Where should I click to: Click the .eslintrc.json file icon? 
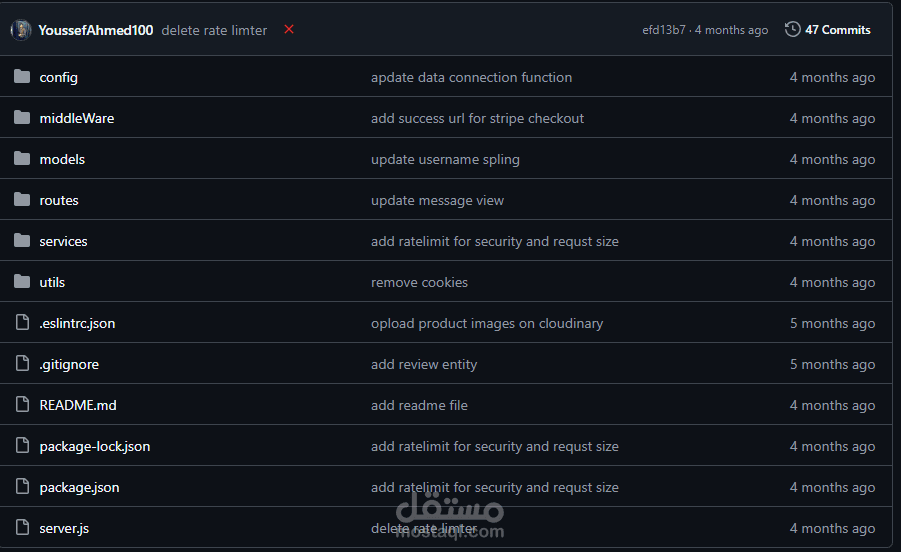[x=22, y=323]
